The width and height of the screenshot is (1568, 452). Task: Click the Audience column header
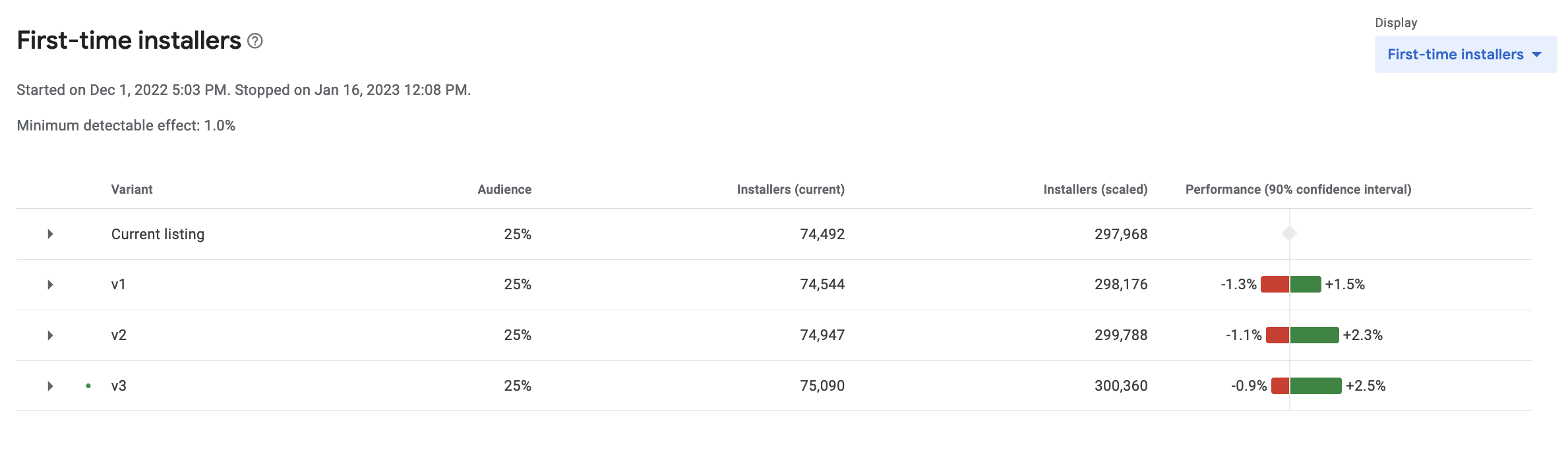[504, 190]
